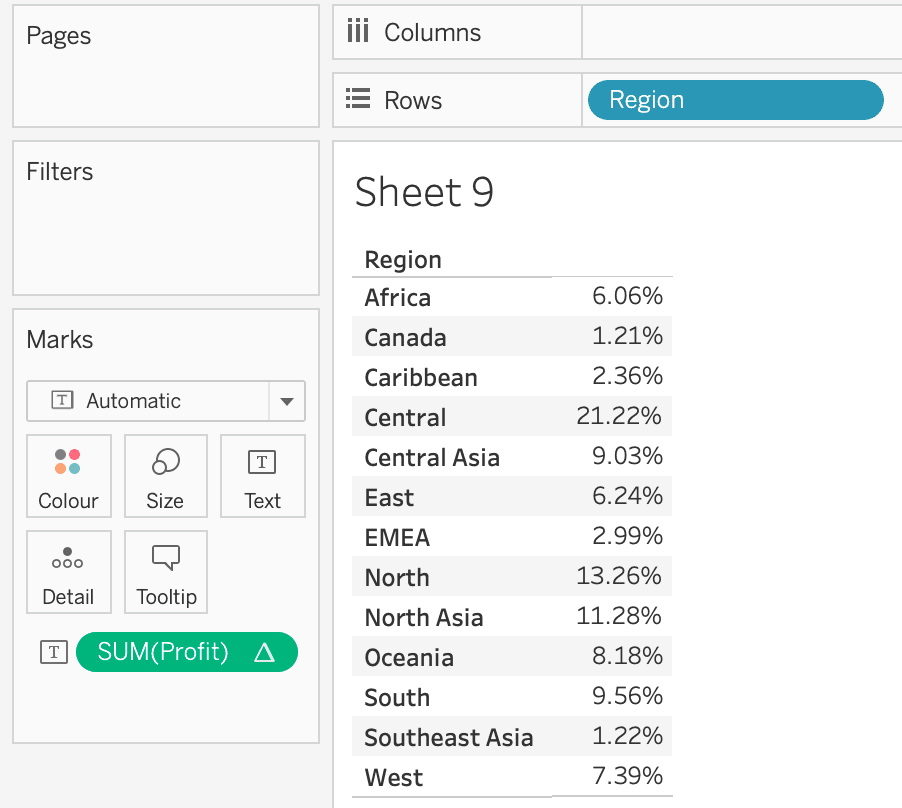Open the Detail marks card

click(x=68, y=572)
